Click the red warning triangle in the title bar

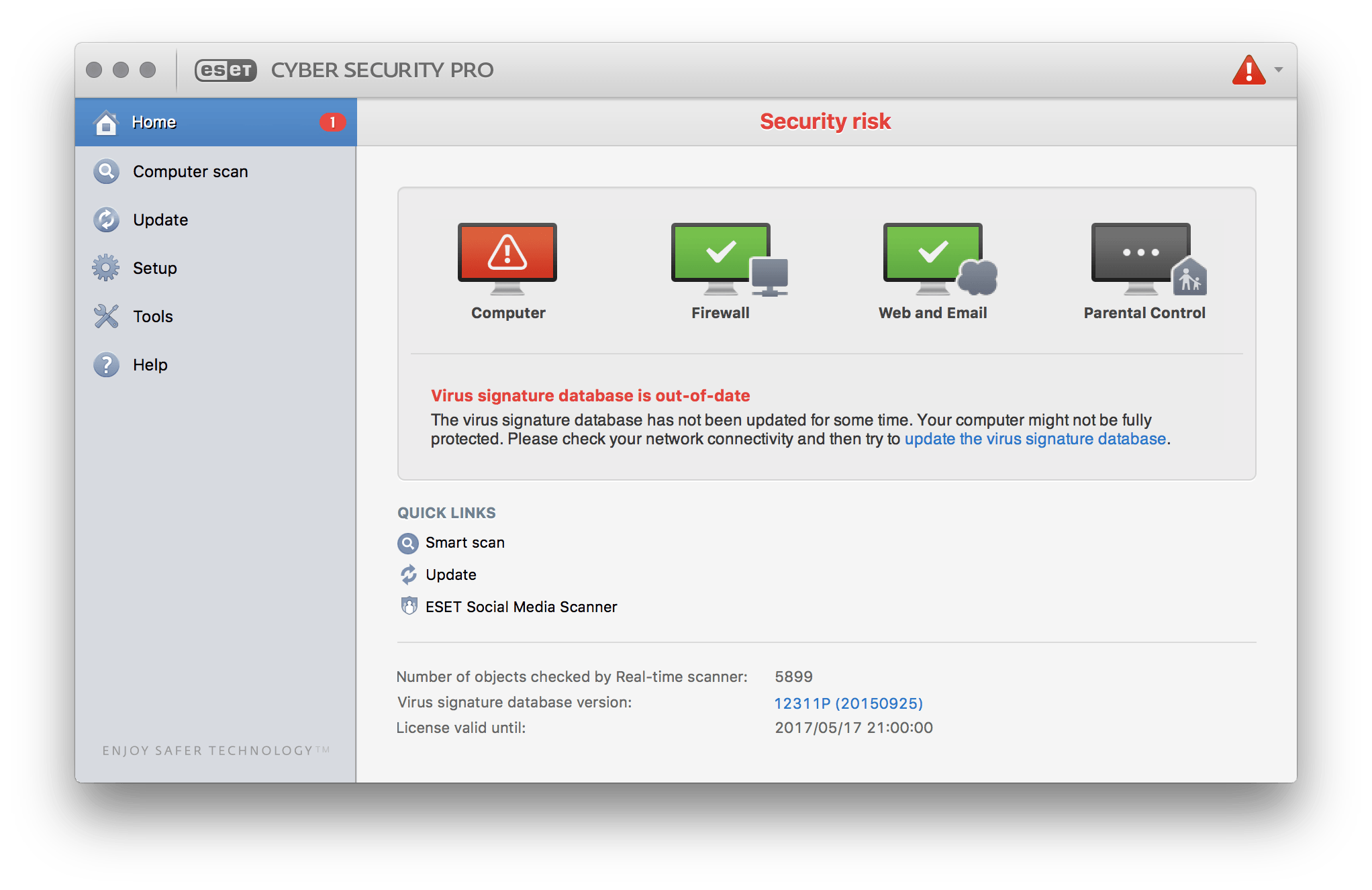click(x=1248, y=70)
